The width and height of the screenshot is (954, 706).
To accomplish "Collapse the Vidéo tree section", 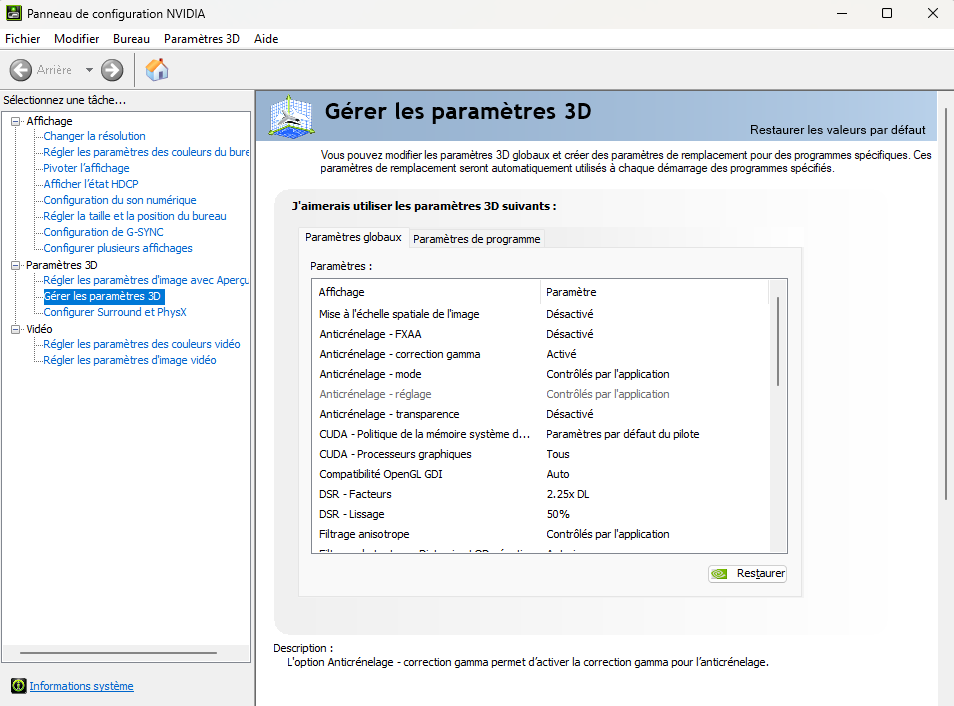I will (x=16, y=329).
